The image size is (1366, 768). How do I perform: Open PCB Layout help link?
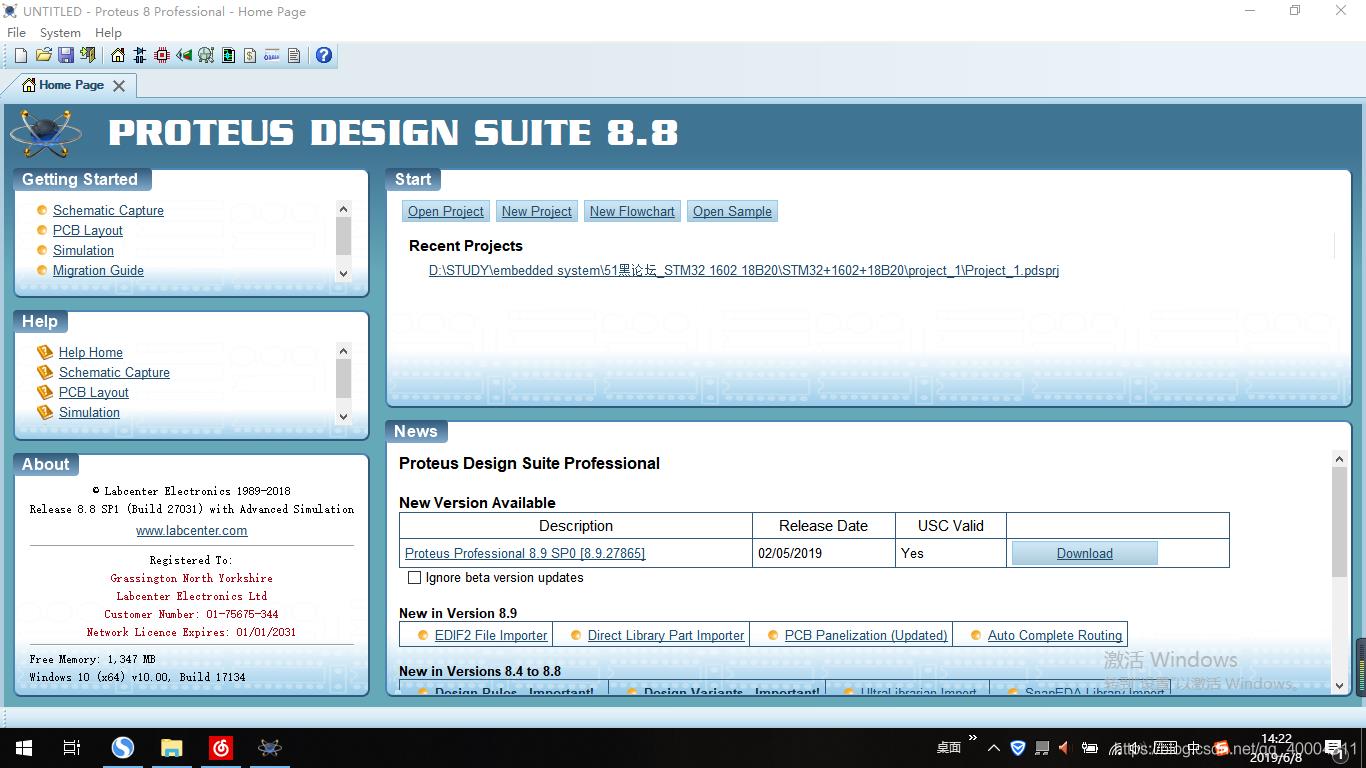pos(94,392)
